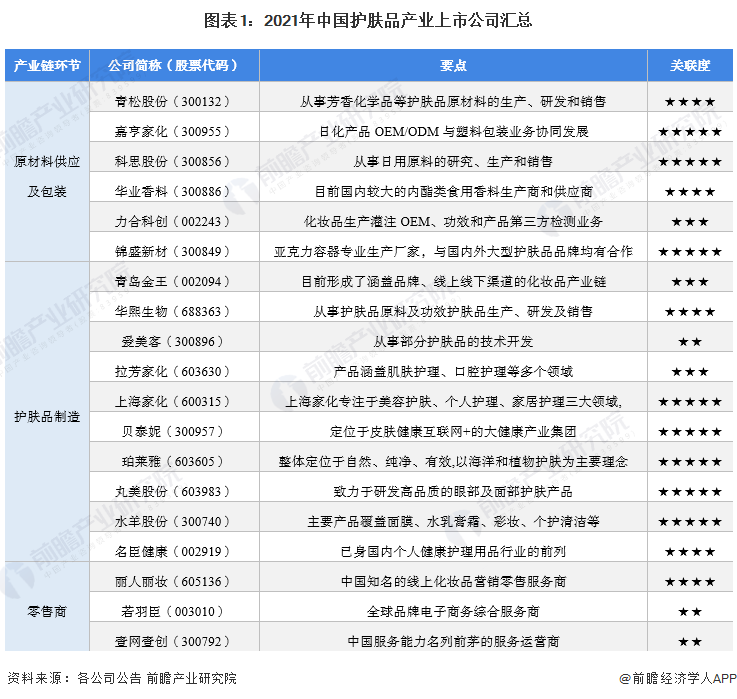Click description 目前国内较大的内酯类食用香料生产商和供应商
Image resolution: width=737 pixels, height=699 pixels.
tap(454, 192)
